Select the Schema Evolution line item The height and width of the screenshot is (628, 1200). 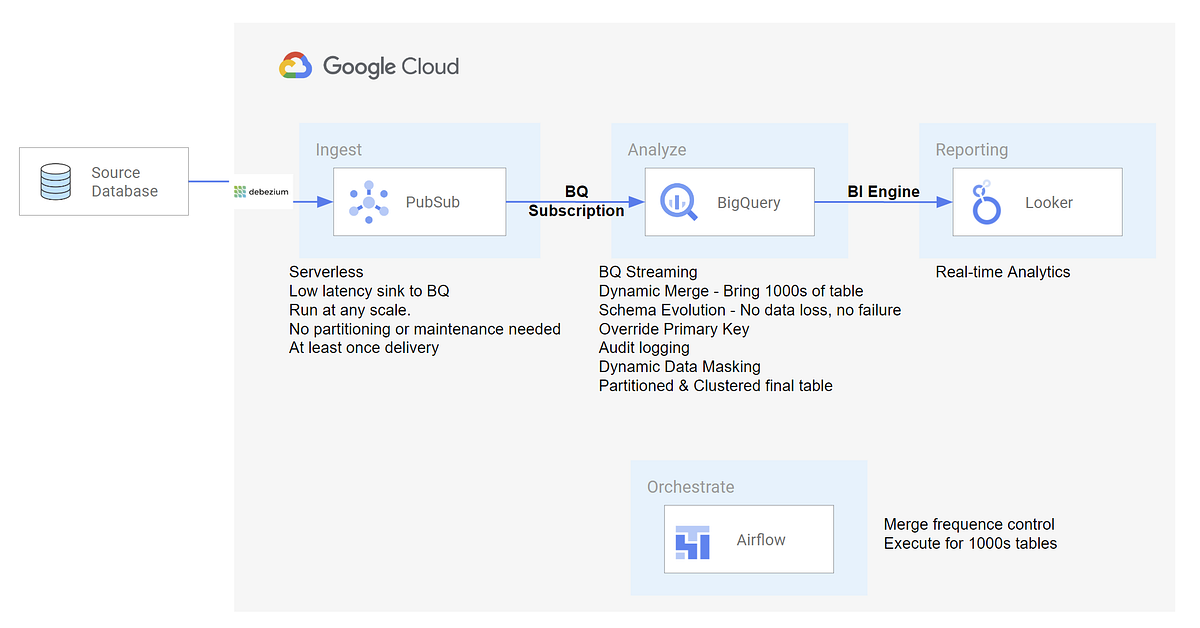[749, 309]
